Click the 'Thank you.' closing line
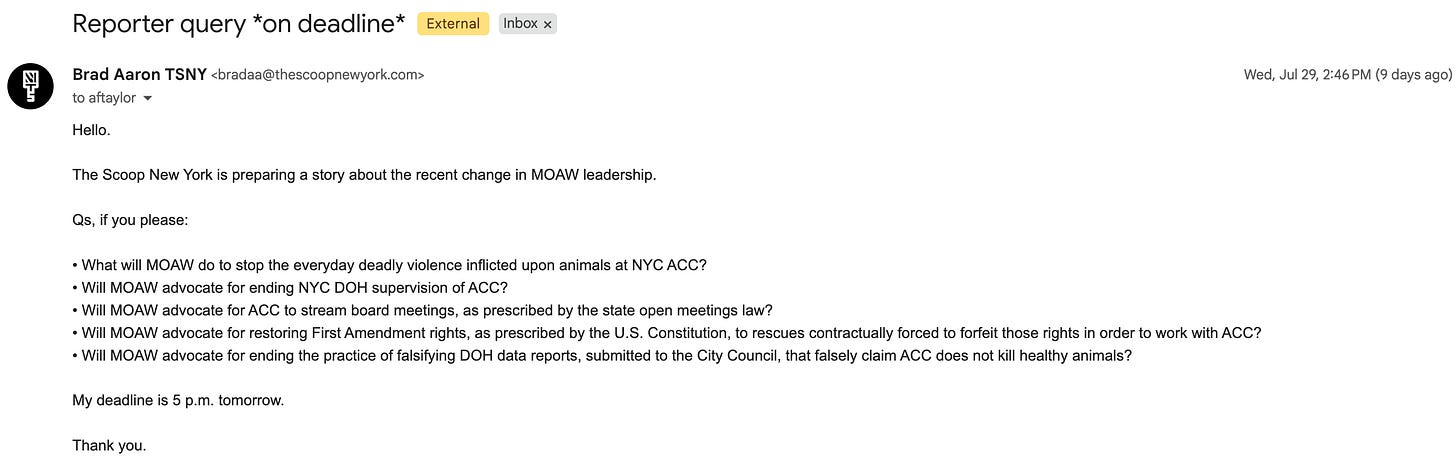 tap(109, 445)
